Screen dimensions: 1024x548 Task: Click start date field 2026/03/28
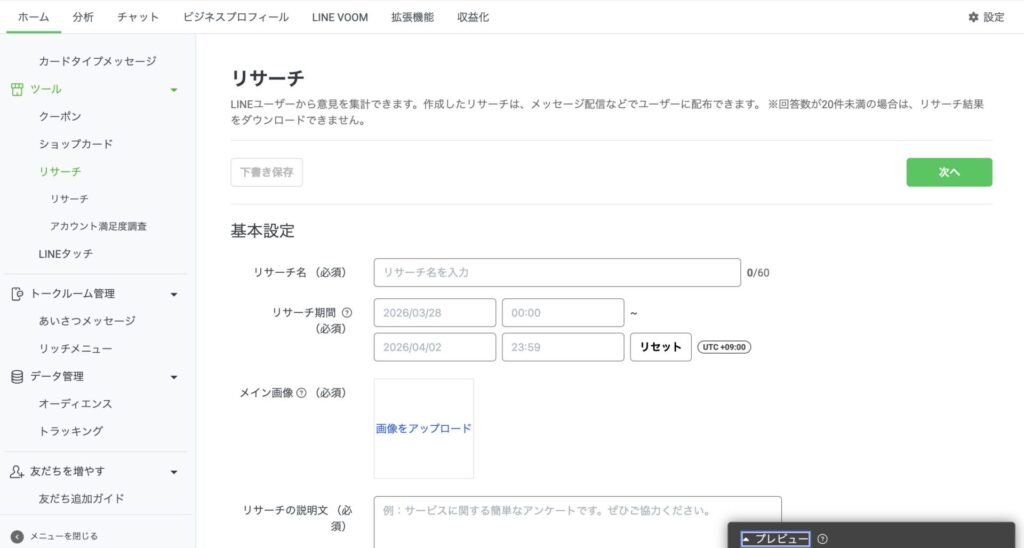435,313
